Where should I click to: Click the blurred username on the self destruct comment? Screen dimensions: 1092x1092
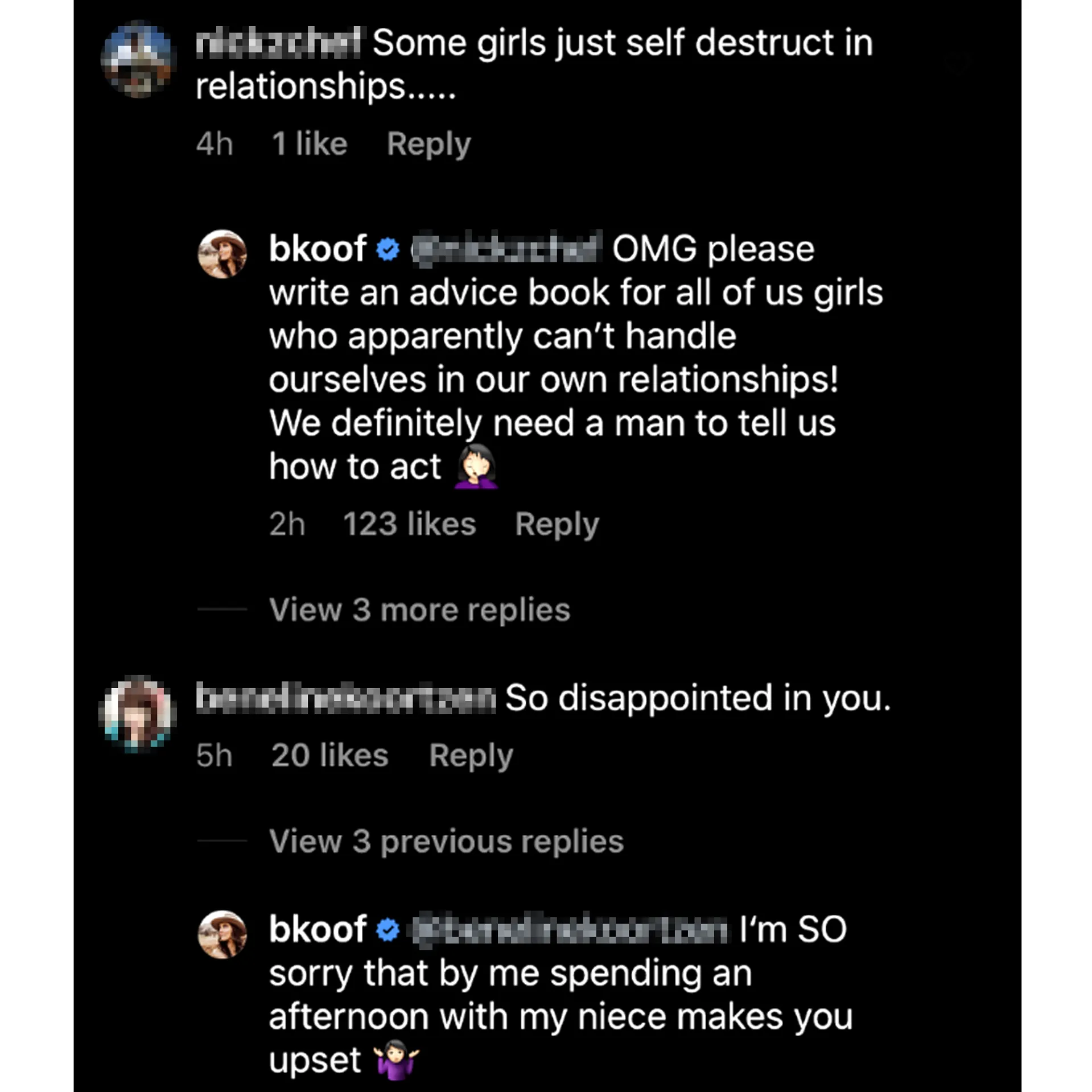278,43
